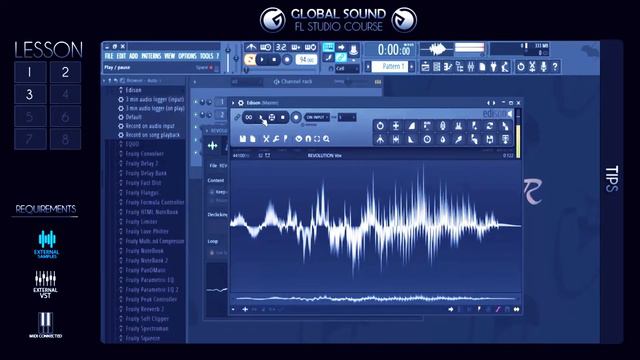Click the tempo 94 BPM field

tap(306, 60)
